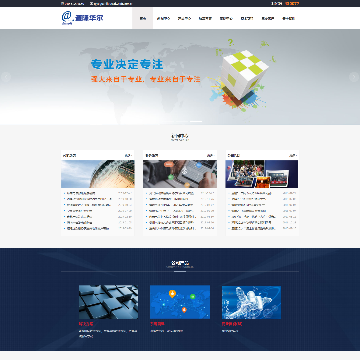Click orange phone number in top bar
The height and width of the screenshot is (360, 360).
pos(292,4)
